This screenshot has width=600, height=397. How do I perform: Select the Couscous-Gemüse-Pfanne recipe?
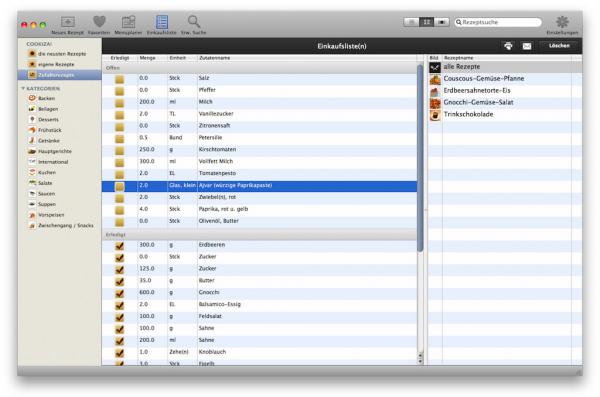[505, 78]
